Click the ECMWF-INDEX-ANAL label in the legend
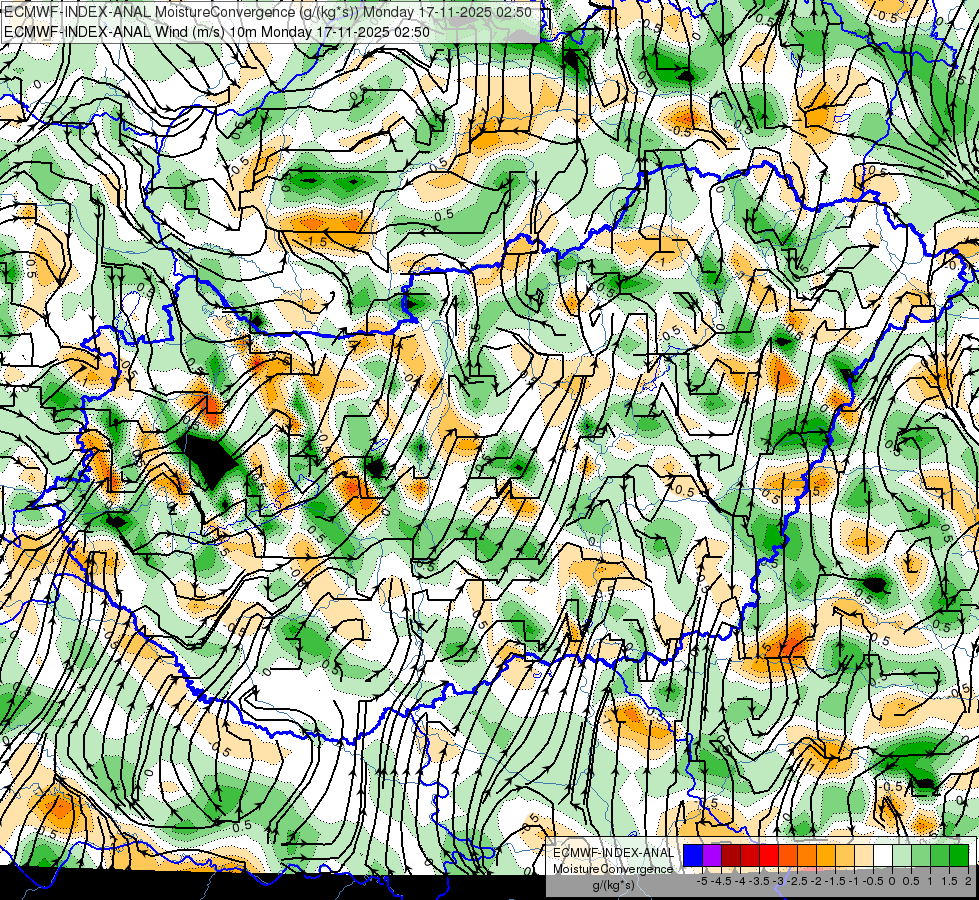This screenshot has width=979, height=900. [x=613, y=853]
